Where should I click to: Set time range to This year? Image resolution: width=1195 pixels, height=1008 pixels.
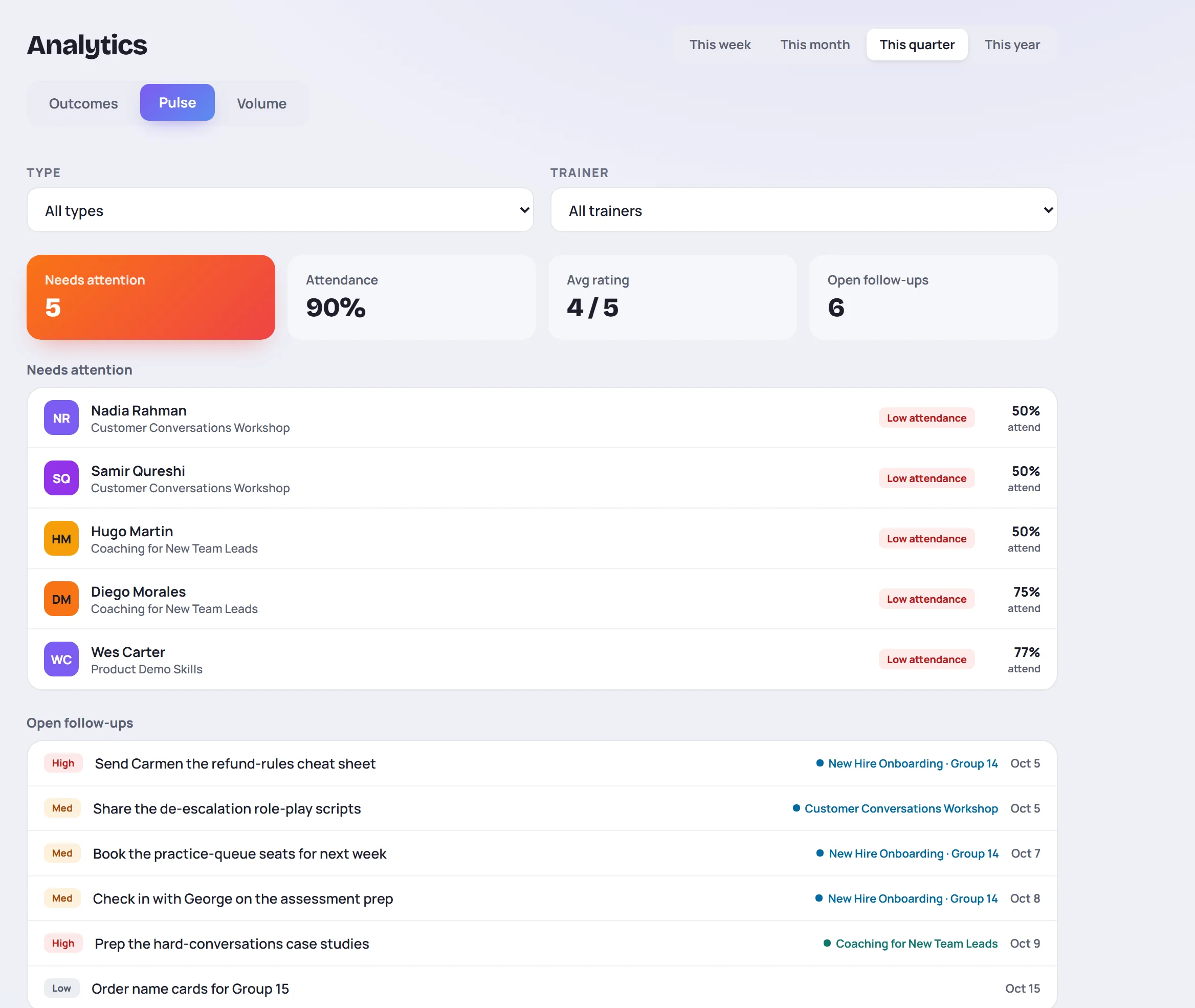(x=1012, y=45)
